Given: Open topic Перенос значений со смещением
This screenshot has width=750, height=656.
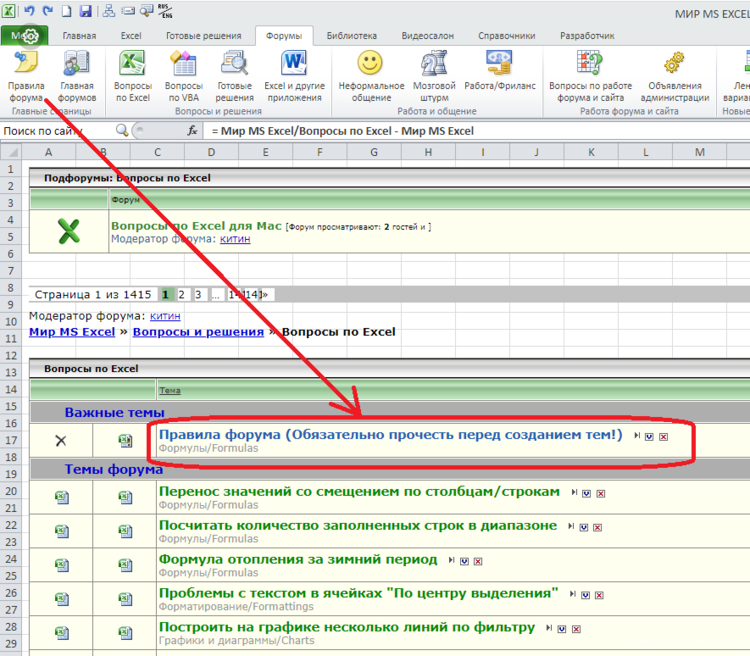Looking at the screenshot, I should tap(359, 491).
